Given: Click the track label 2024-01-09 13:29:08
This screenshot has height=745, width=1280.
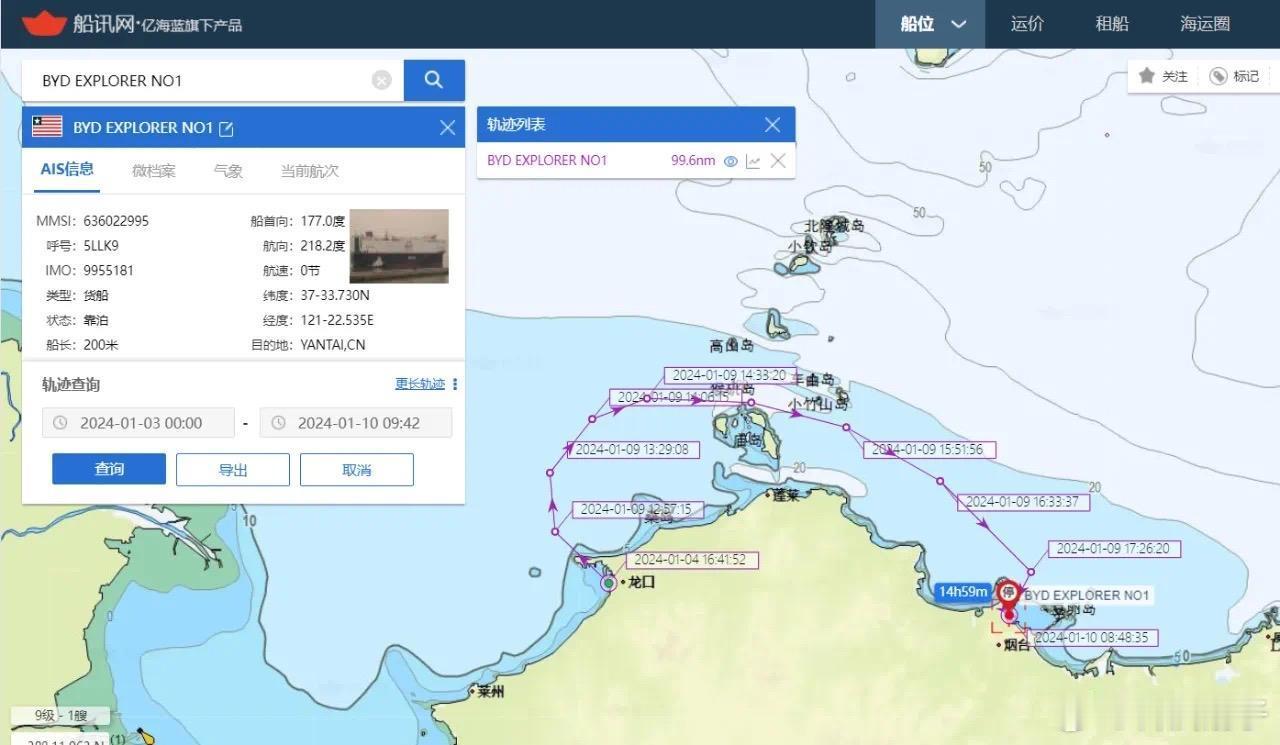Looking at the screenshot, I should (633, 449).
